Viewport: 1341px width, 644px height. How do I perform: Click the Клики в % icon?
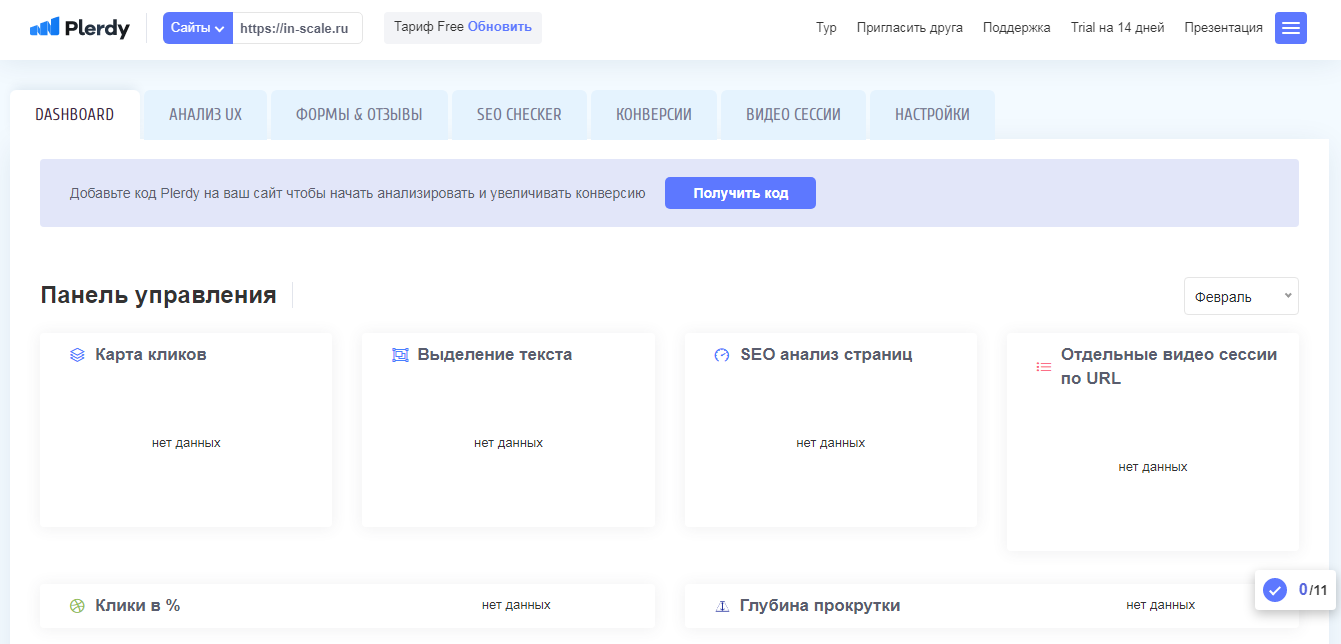coord(77,605)
